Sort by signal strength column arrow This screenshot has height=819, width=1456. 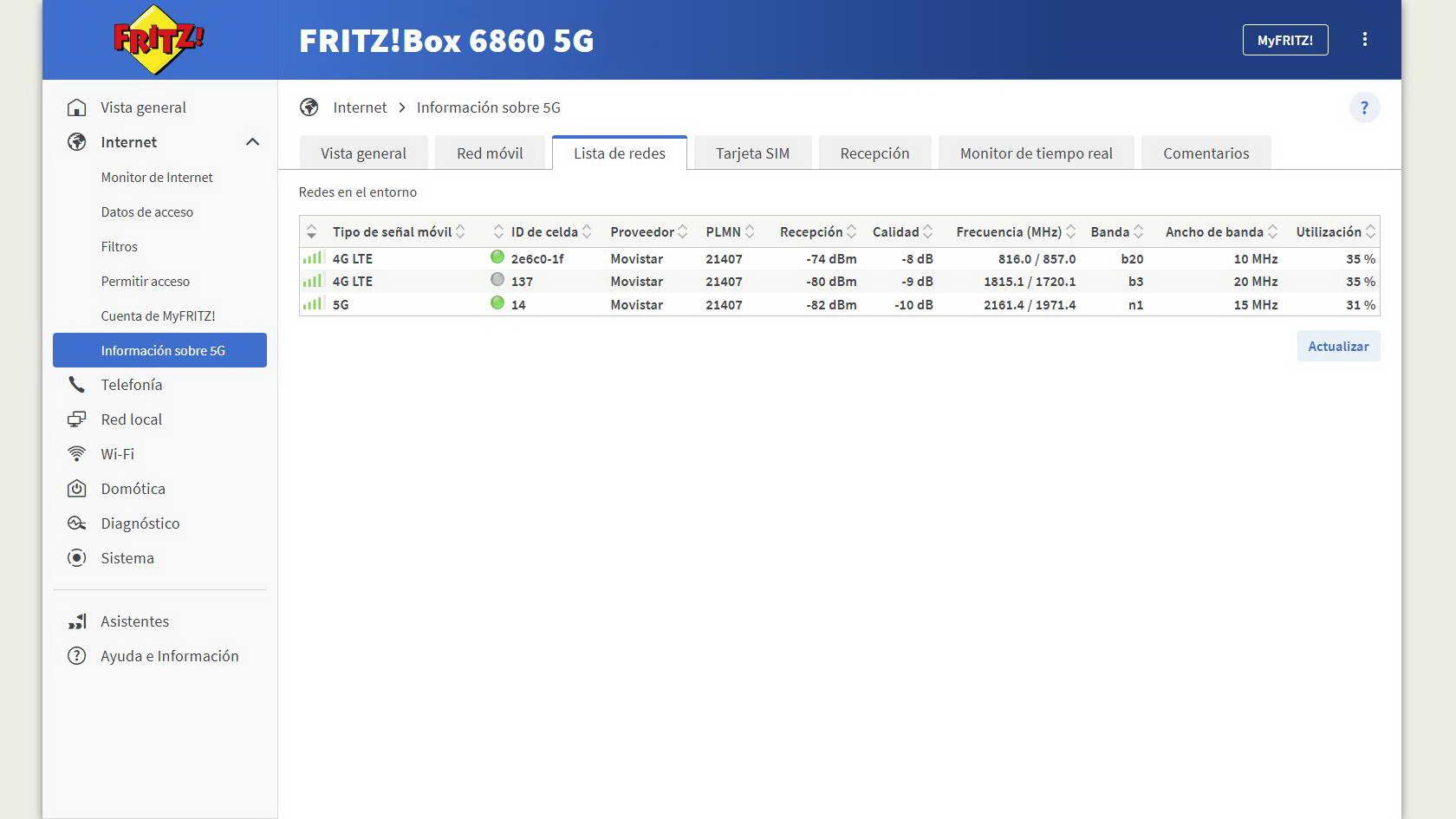pyautogui.click(x=312, y=232)
